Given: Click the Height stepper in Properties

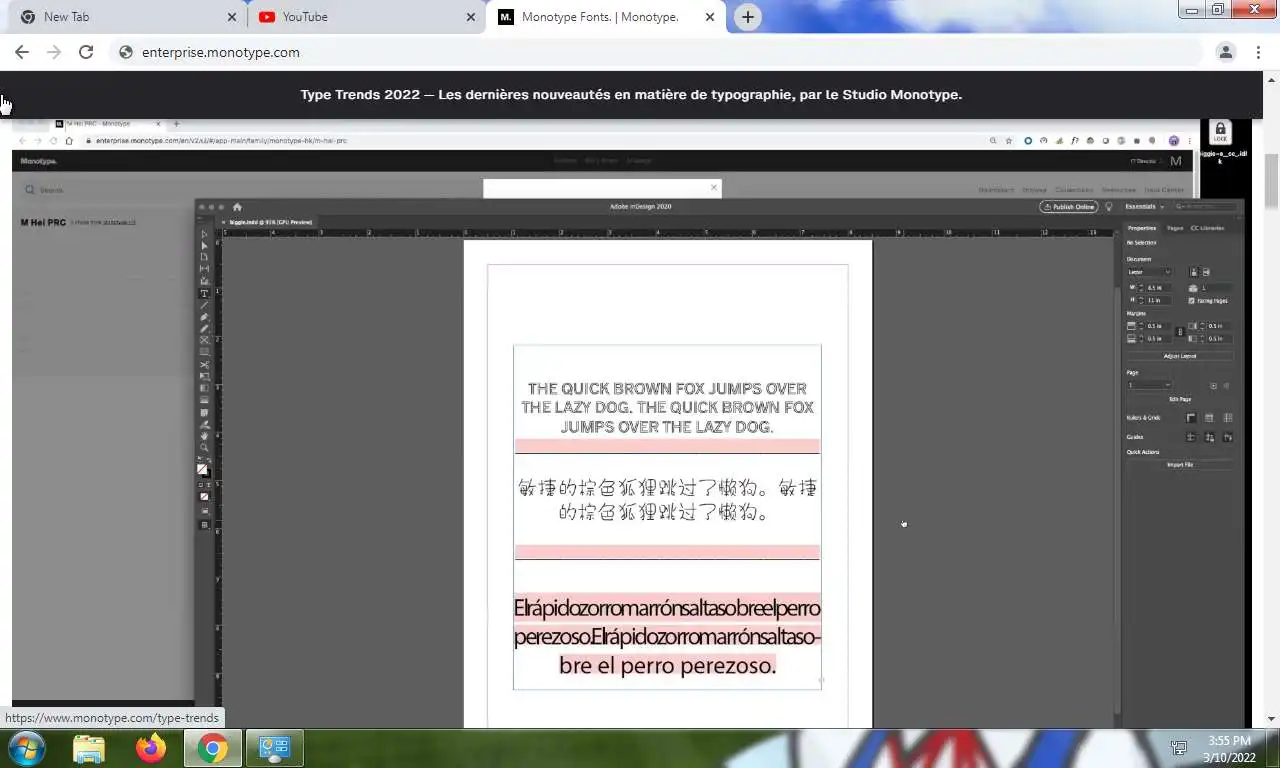Looking at the screenshot, I should pos(1141,300).
